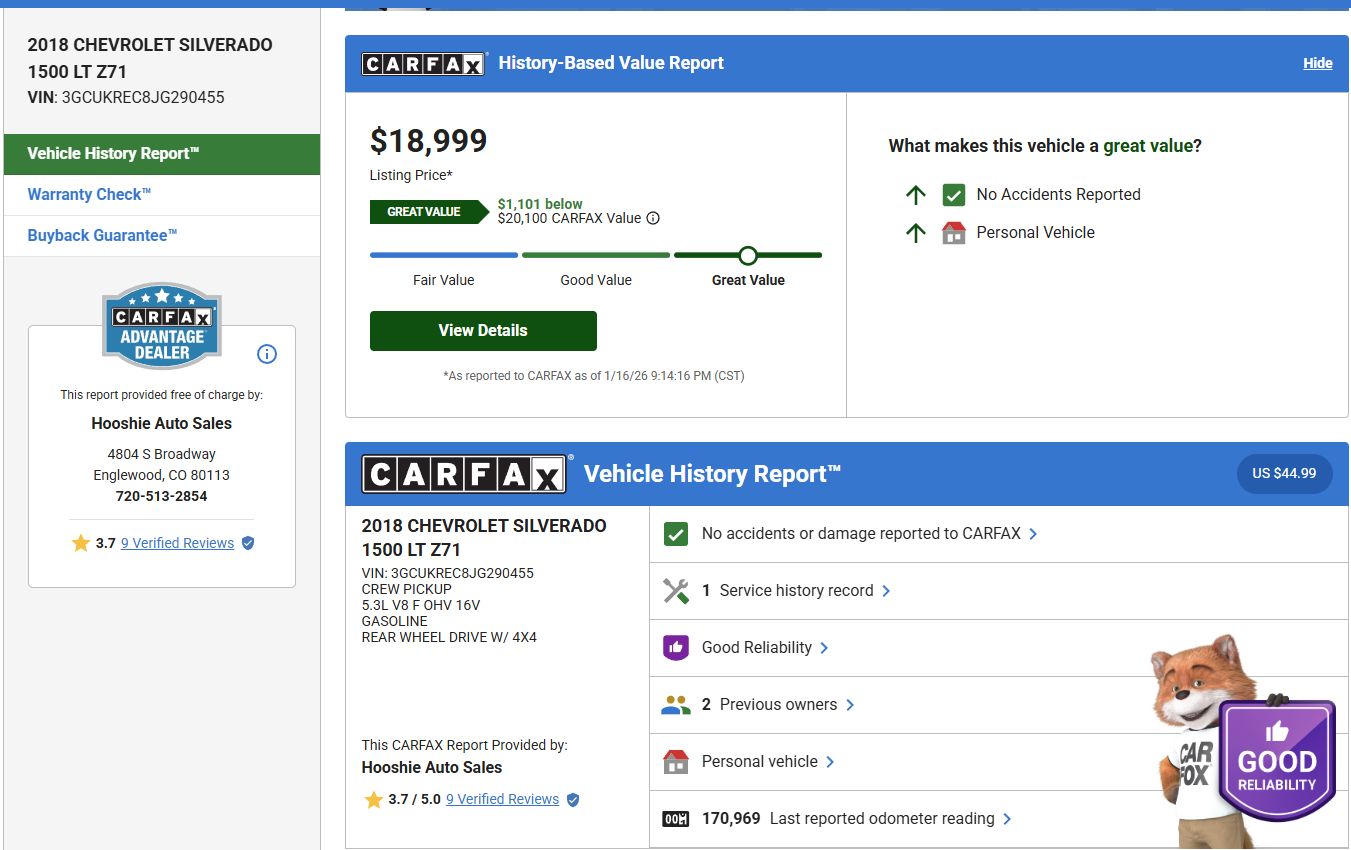
Task: Click the green checkbox for no accidents or damage
Action: (676, 534)
